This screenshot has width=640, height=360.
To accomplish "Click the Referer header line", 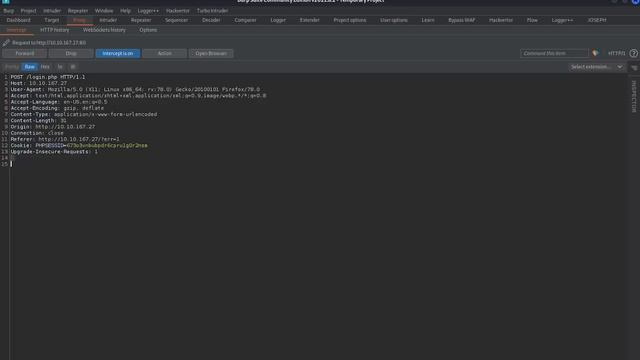I will click(65, 139).
